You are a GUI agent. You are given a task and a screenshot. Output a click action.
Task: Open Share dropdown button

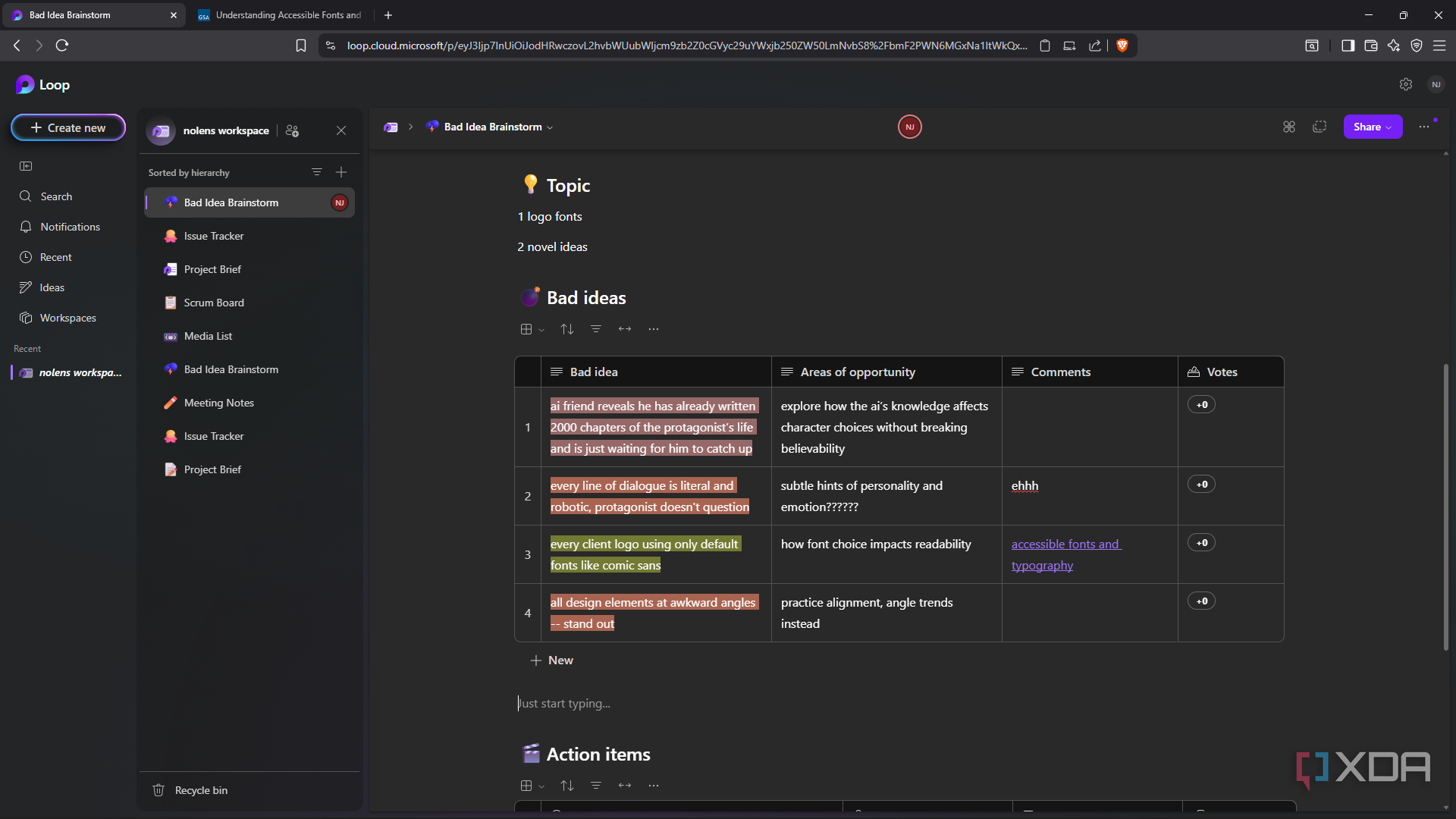1373,127
